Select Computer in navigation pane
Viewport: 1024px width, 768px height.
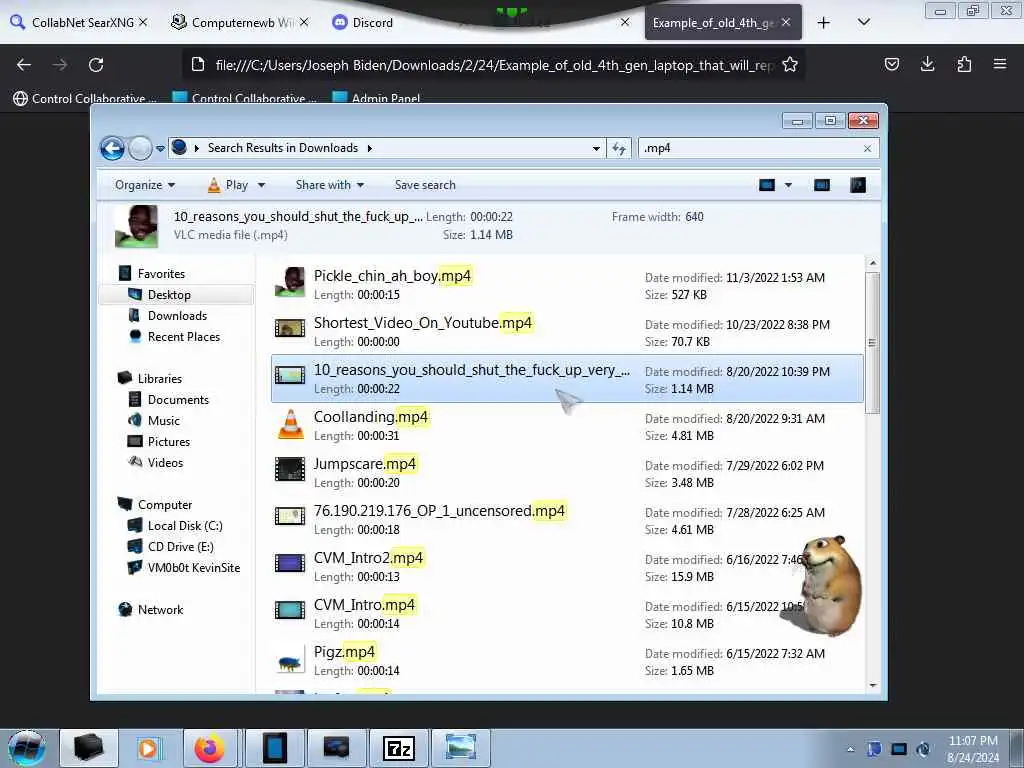pyautogui.click(x=165, y=504)
